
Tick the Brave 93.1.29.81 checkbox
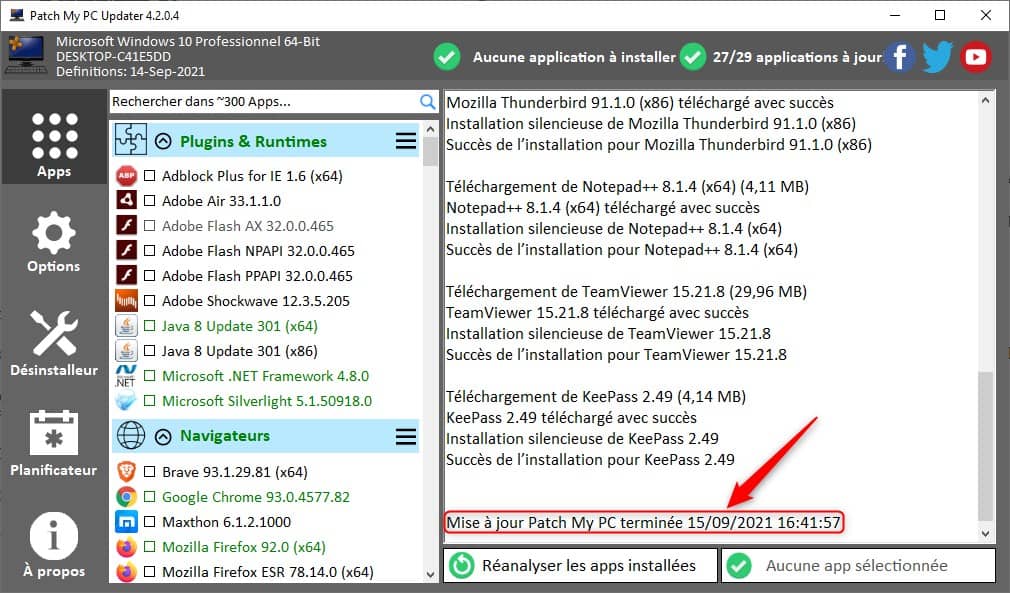point(149,472)
